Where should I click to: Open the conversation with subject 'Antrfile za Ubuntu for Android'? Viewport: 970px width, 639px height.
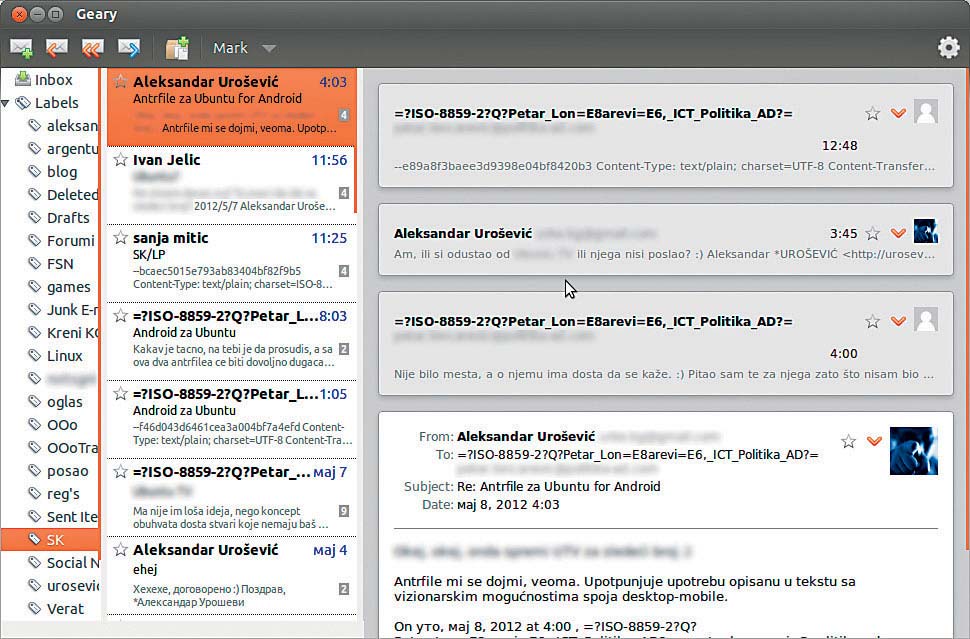point(231,107)
